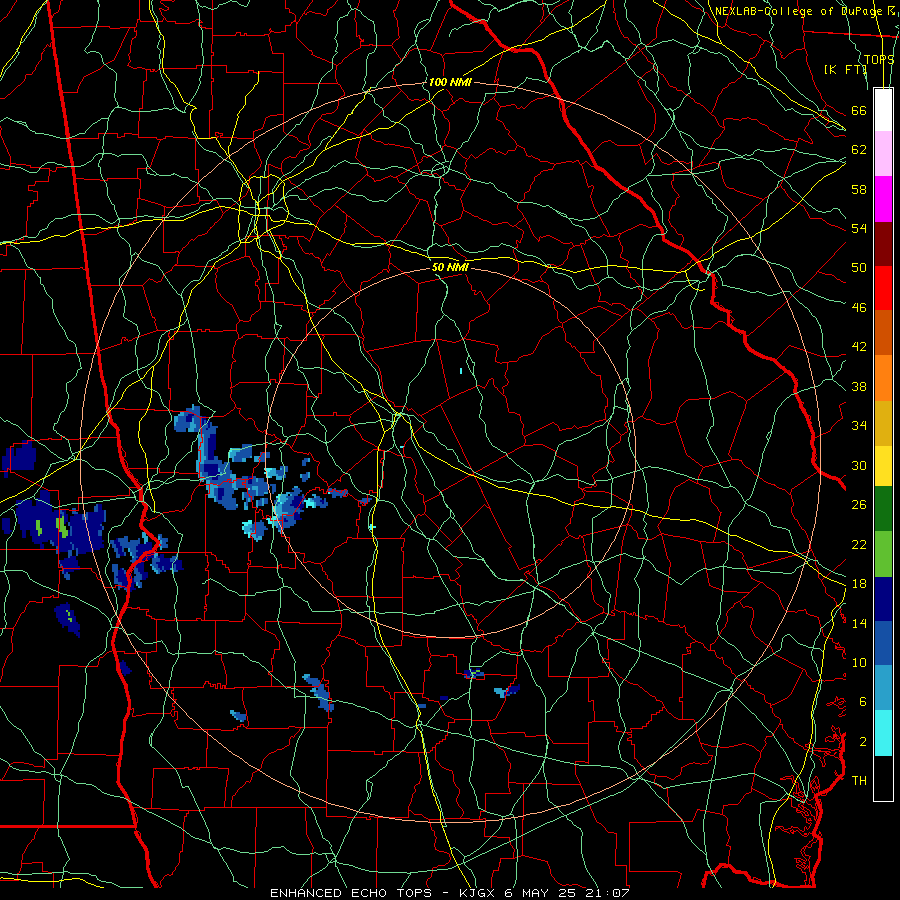Click the 50 legend value label
900x900 pixels.
[x=859, y=267]
